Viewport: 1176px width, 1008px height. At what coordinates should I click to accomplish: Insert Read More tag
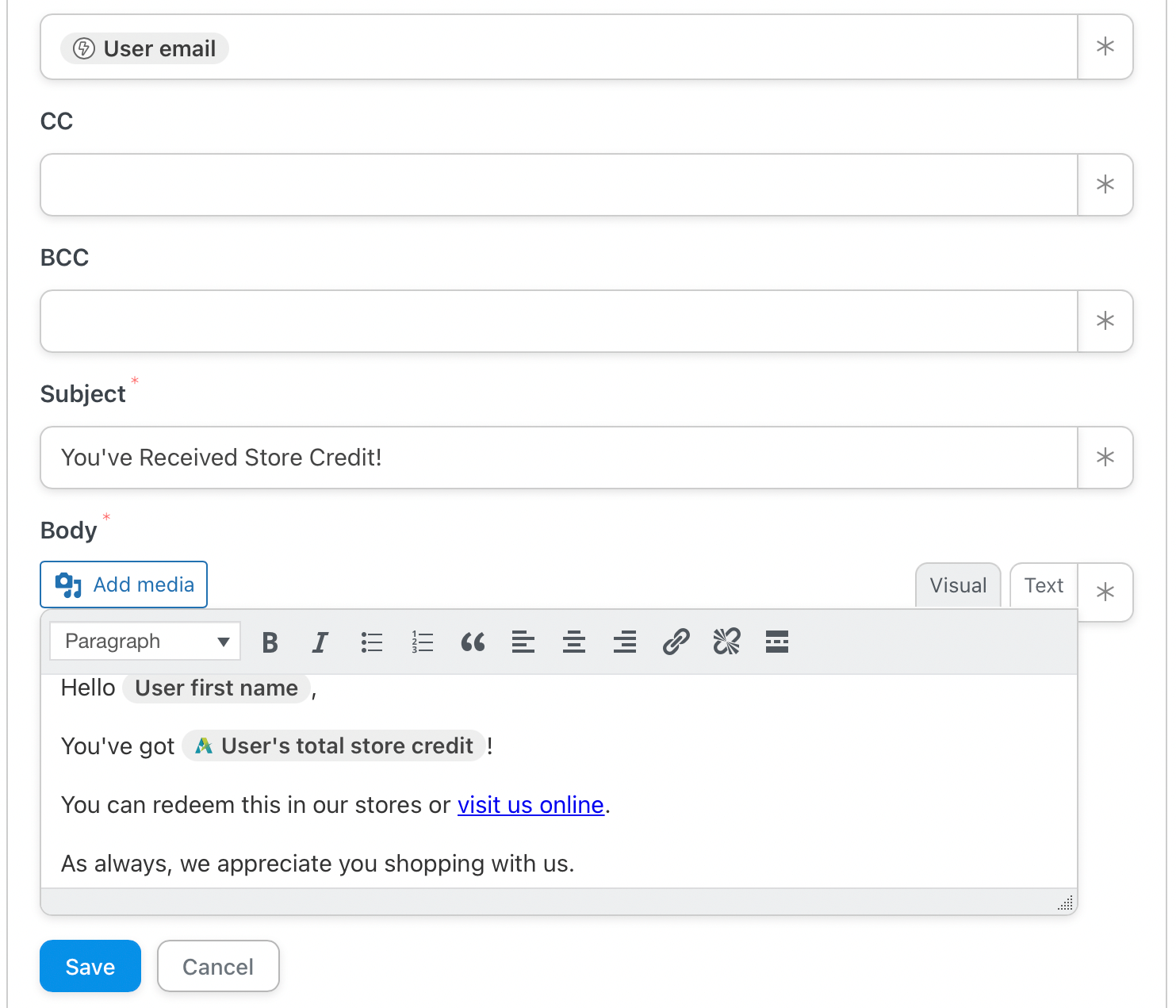[777, 642]
